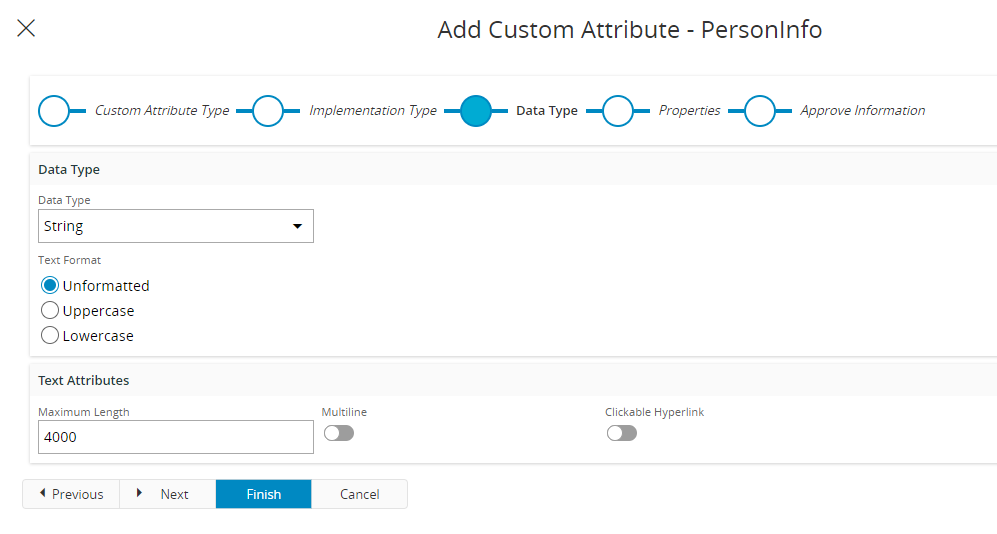Click the Implementation Type step circle
Screen dimensions: 997x534
tap(268, 111)
